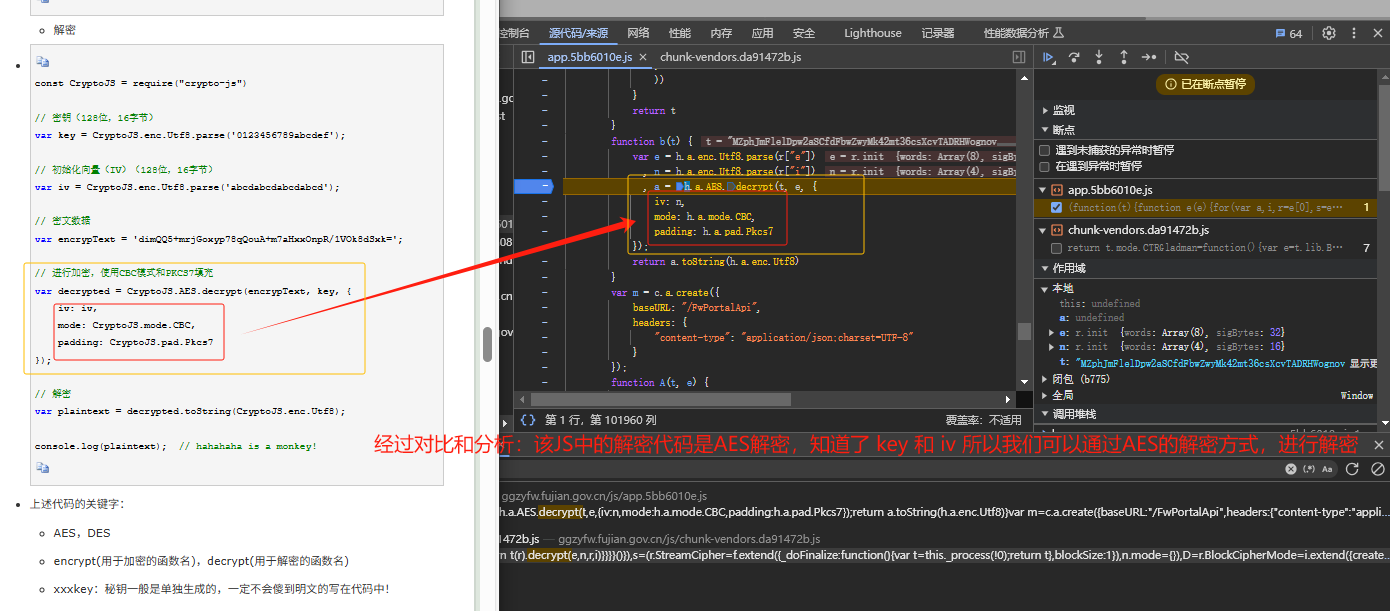Click the code editor vertical scrollbar thumb

[x=1024, y=331]
